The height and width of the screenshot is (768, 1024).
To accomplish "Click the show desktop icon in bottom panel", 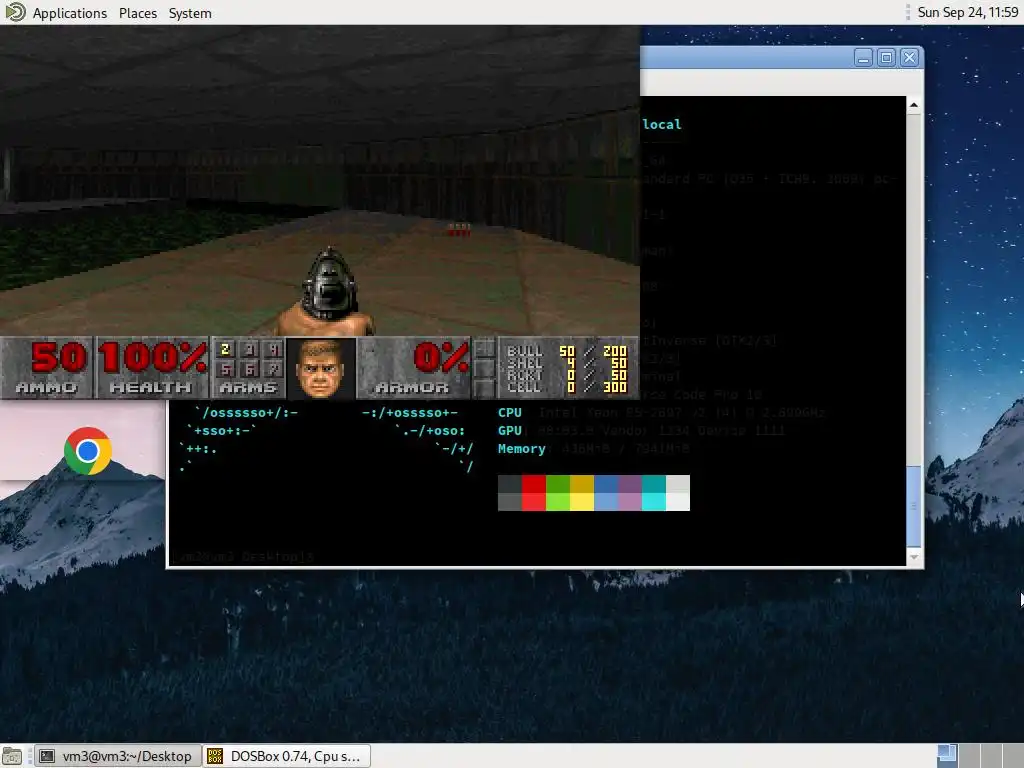I will 12,756.
